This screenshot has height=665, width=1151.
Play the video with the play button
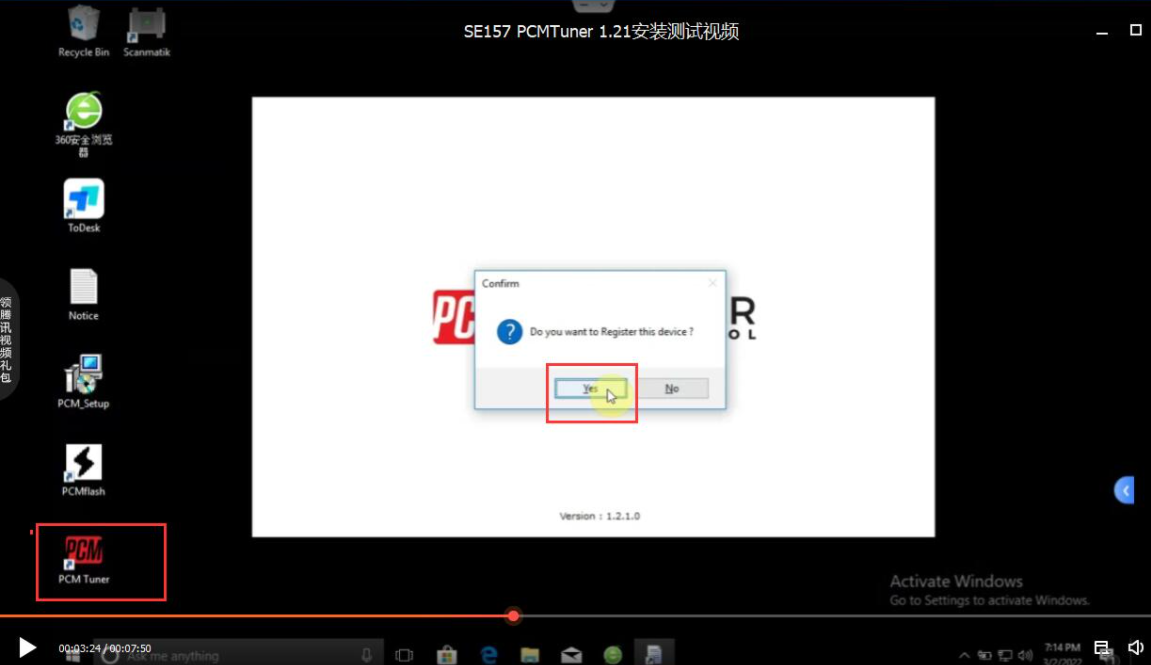click(27, 647)
